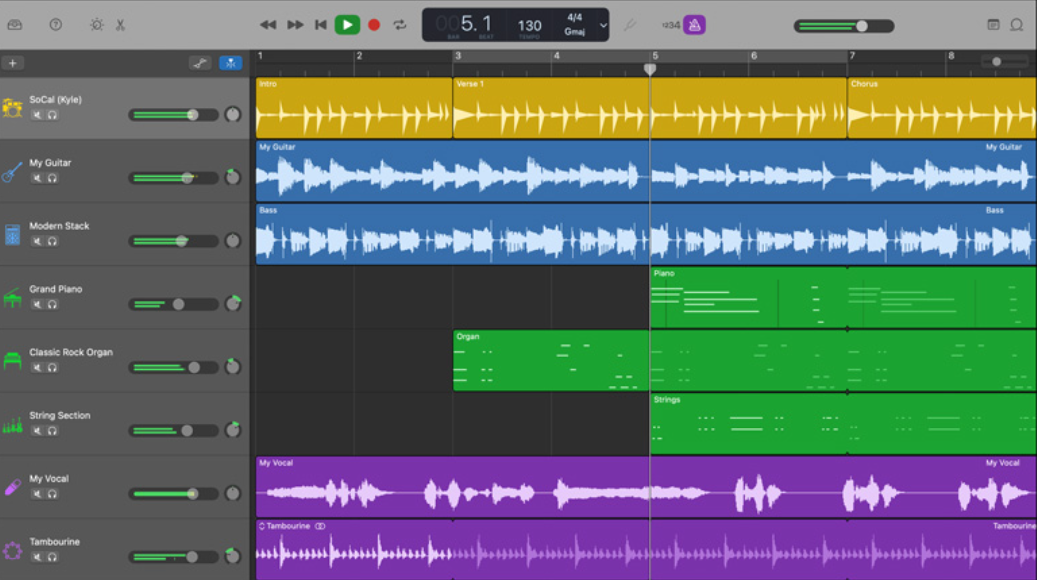The image size is (1037, 580).
Task: Select the My Guitar track icon
Action: [13, 171]
